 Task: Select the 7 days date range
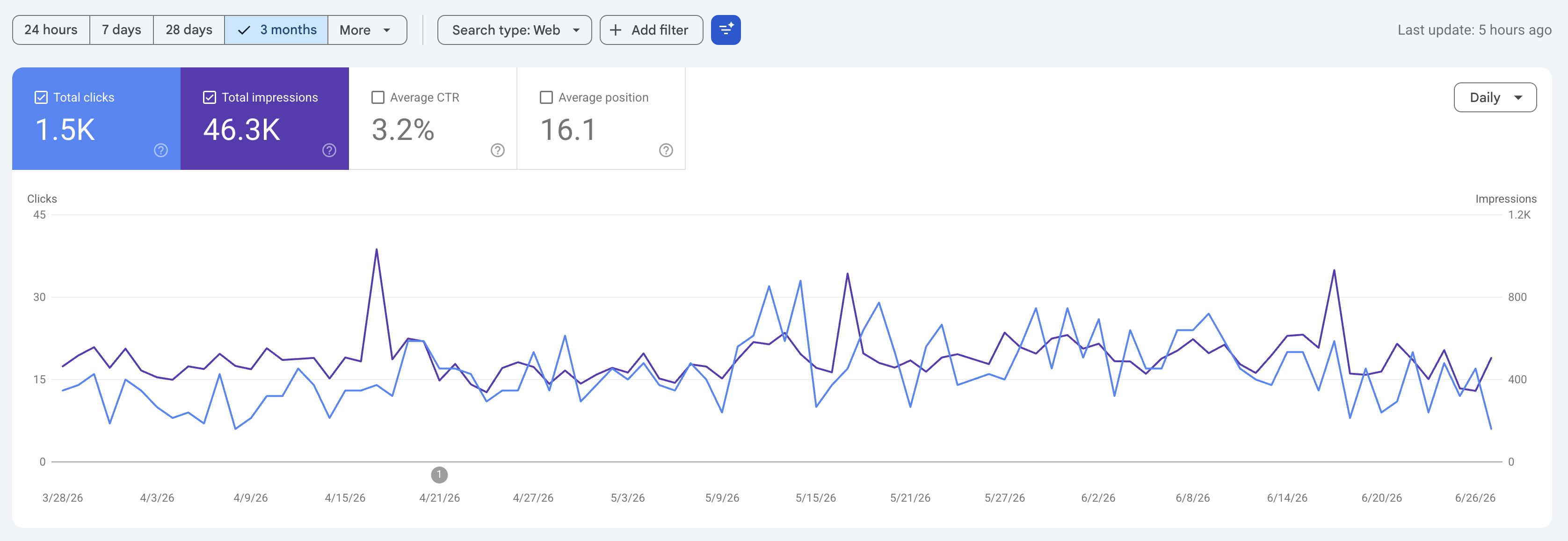pos(122,30)
